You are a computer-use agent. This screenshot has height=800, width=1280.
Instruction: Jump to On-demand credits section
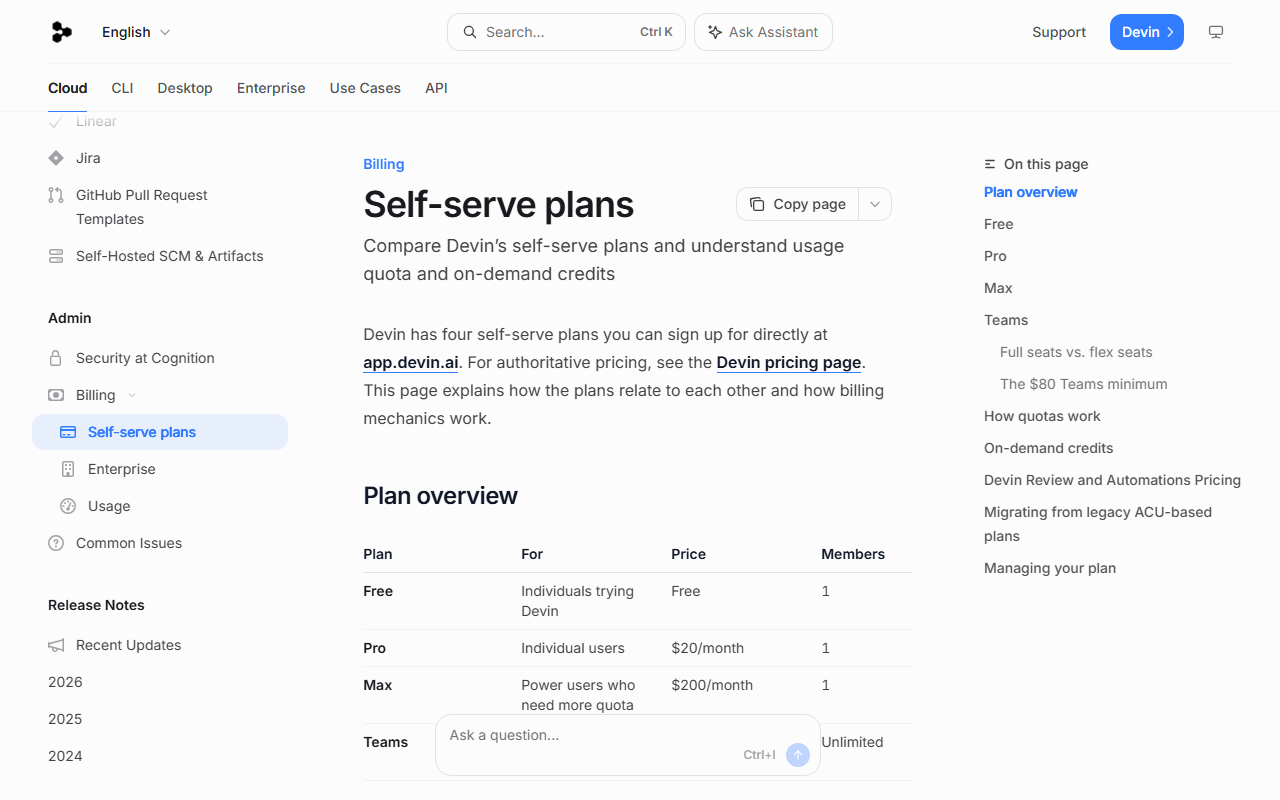[x=1048, y=448]
